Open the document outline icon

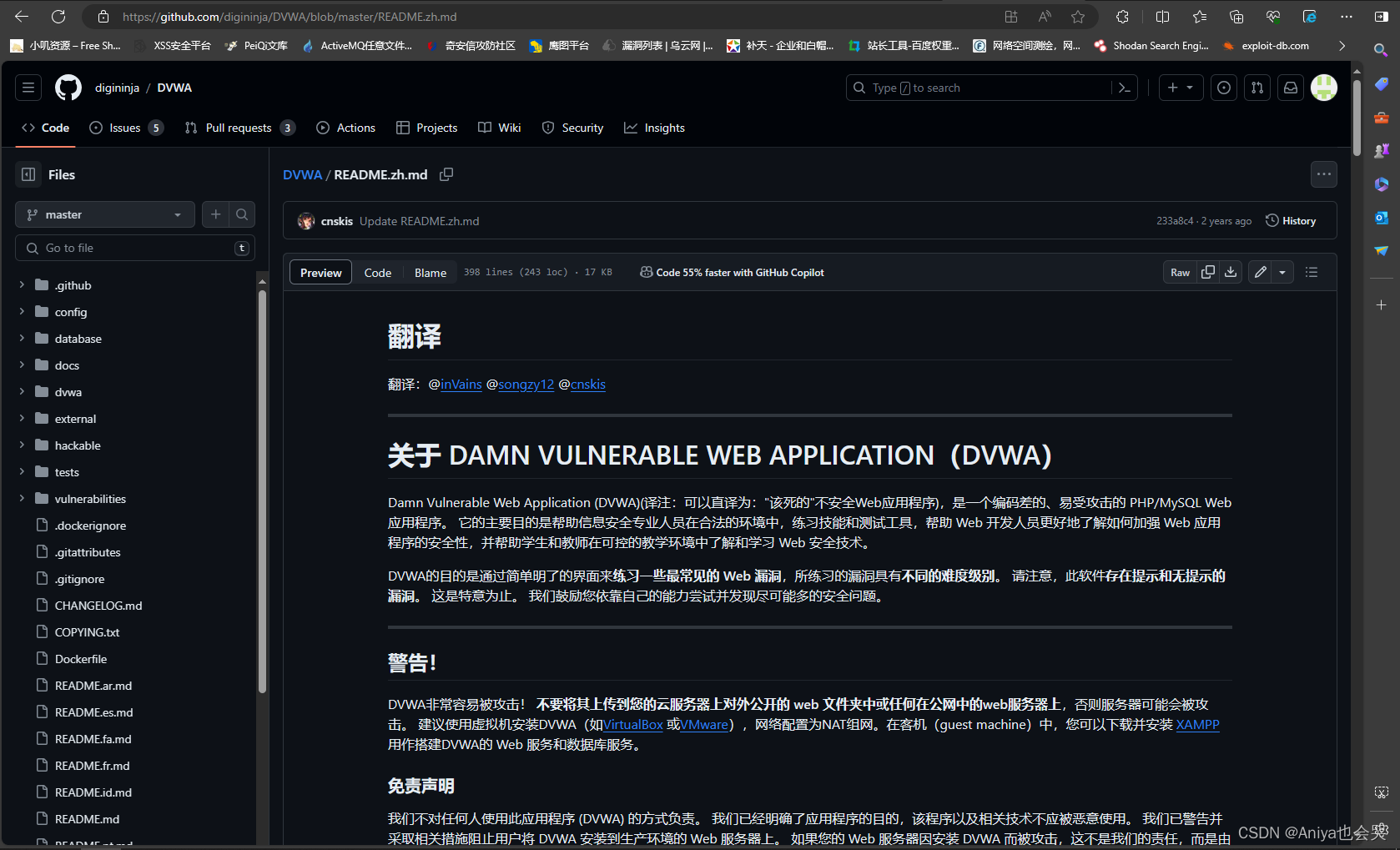pos(1312,272)
